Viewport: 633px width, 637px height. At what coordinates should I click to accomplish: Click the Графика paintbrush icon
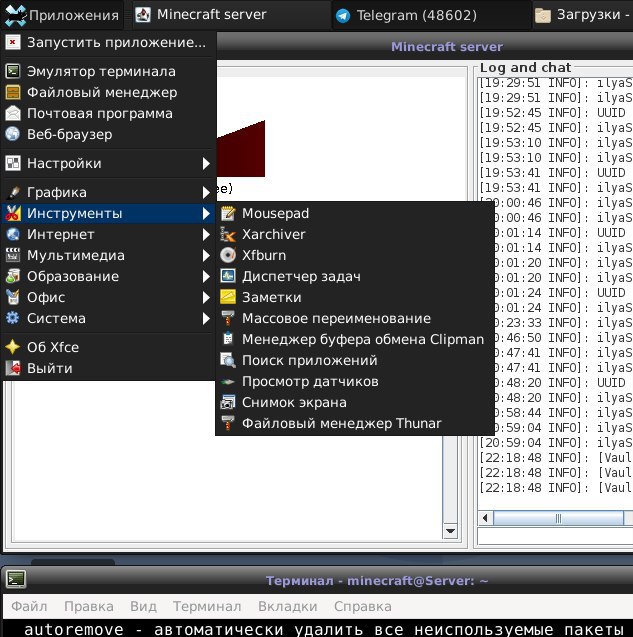pyautogui.click(x=13, y=192)
